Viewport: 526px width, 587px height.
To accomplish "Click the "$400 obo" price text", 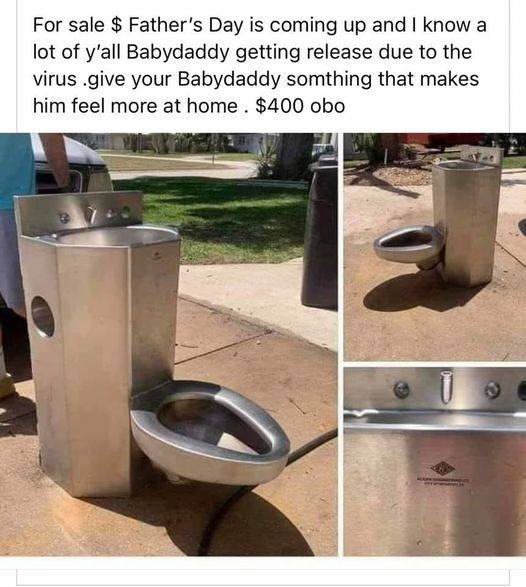I will (x=300, y=106).
